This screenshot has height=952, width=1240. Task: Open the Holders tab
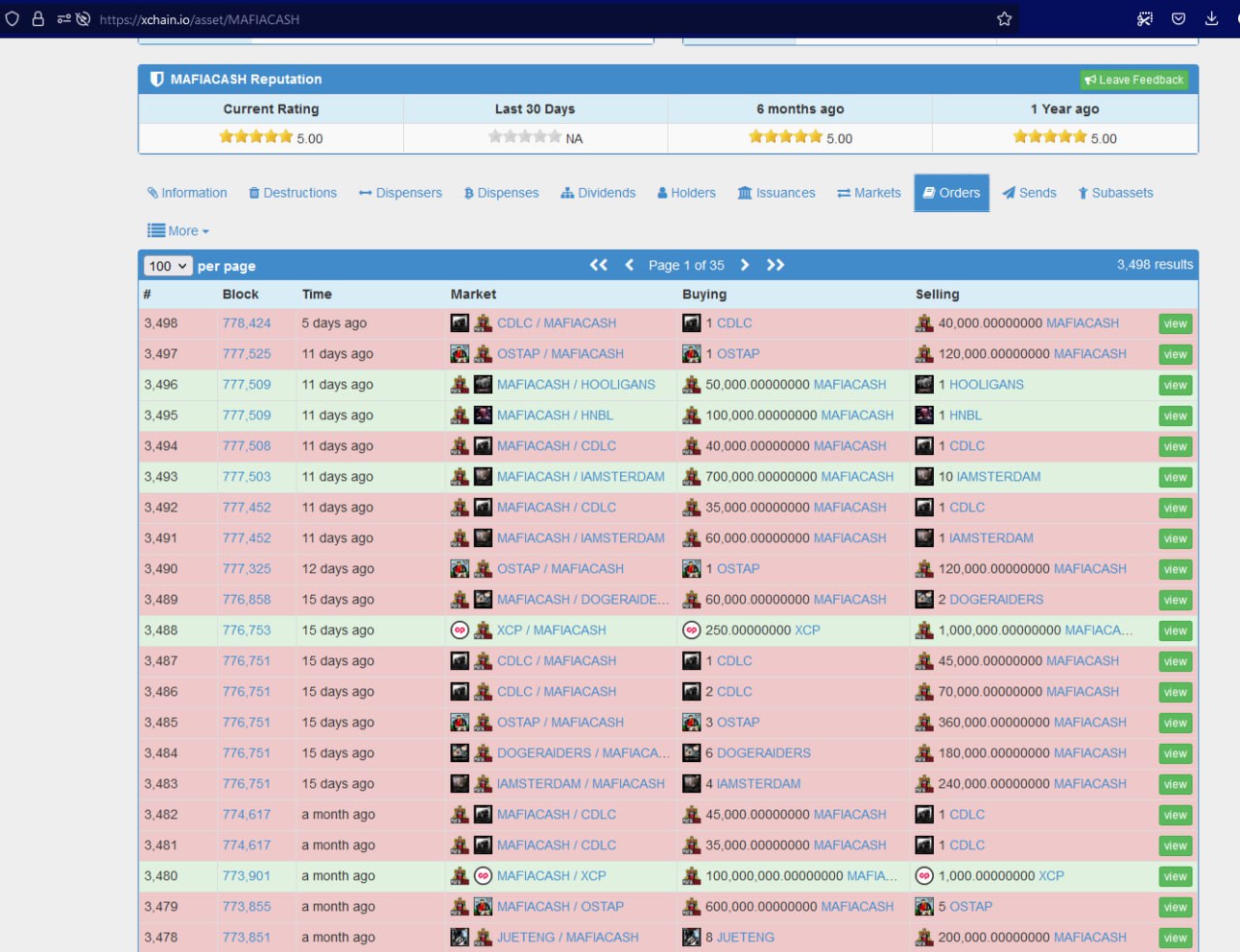tap(687, 193)
